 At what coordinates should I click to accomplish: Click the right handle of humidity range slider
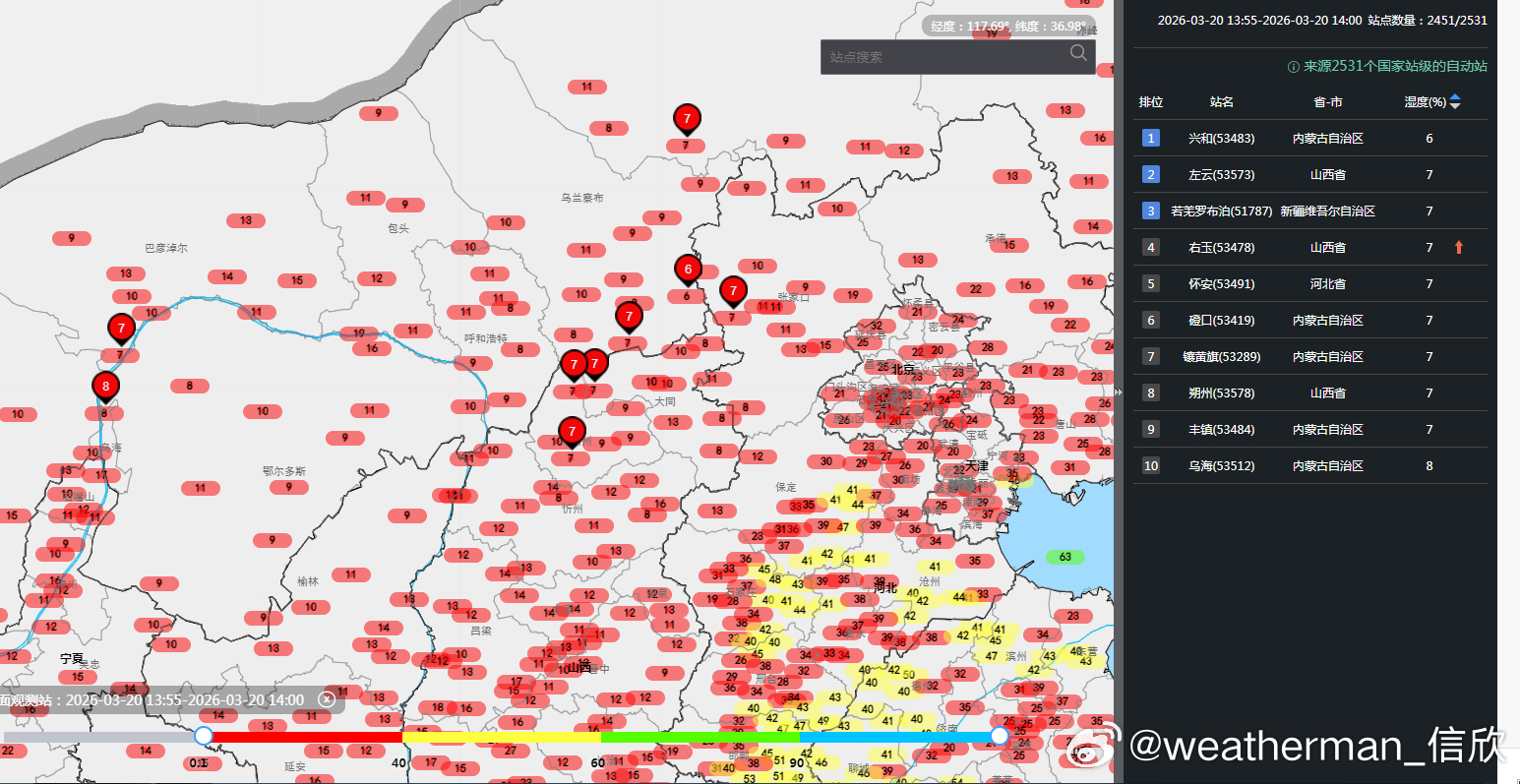pyautogui.click(x=1000, y=736)
